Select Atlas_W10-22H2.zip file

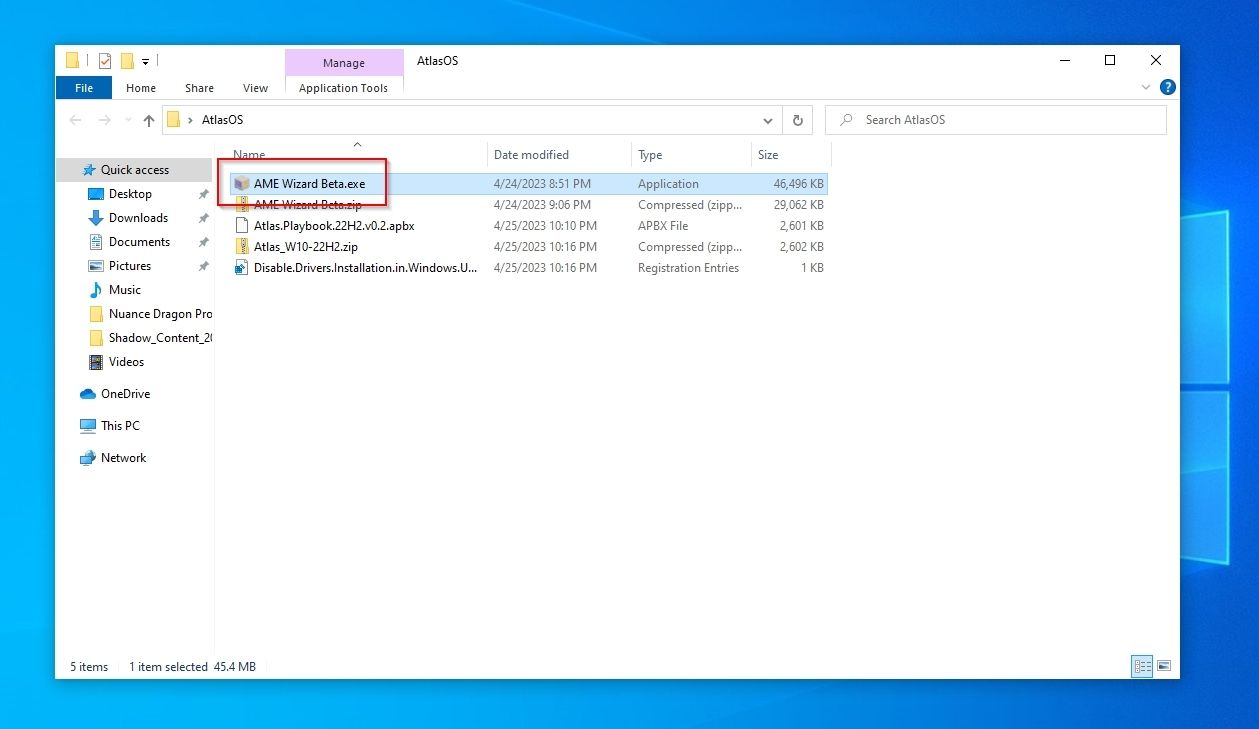click(305, 247)
